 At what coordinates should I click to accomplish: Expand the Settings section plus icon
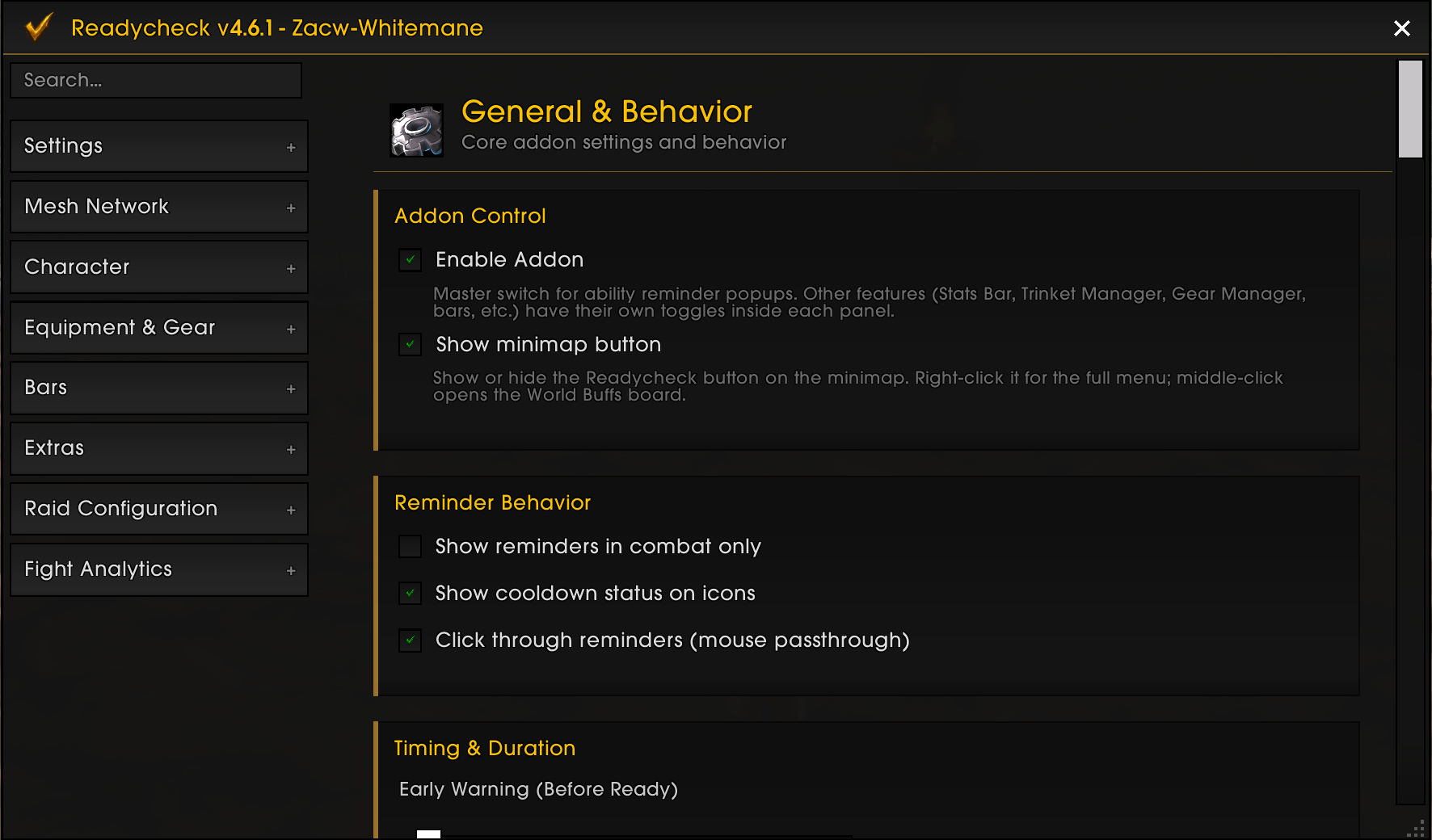tap(291, 147)
